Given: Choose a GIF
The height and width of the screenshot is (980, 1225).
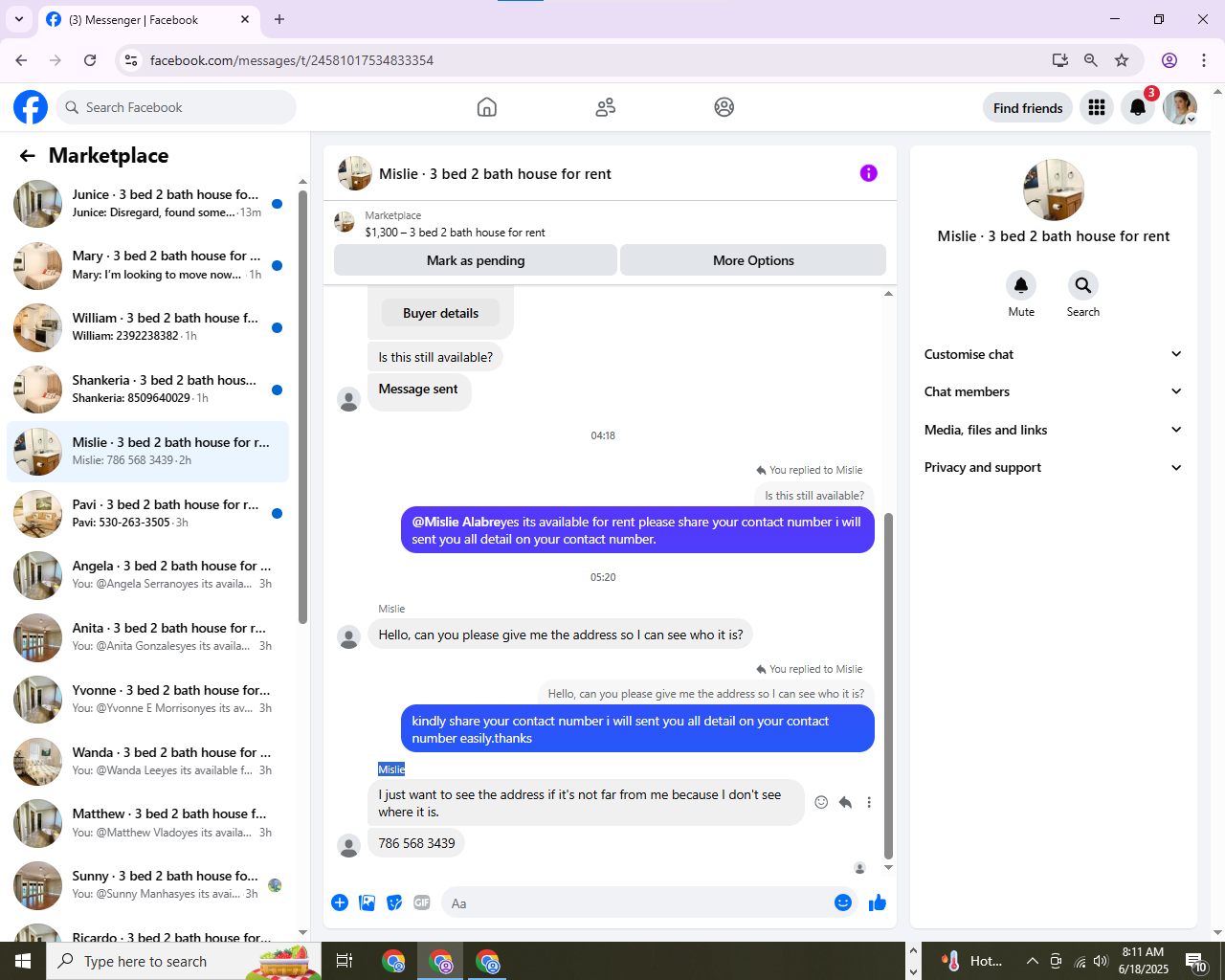Looking at the screenshot, I should [x=422, y=902].
